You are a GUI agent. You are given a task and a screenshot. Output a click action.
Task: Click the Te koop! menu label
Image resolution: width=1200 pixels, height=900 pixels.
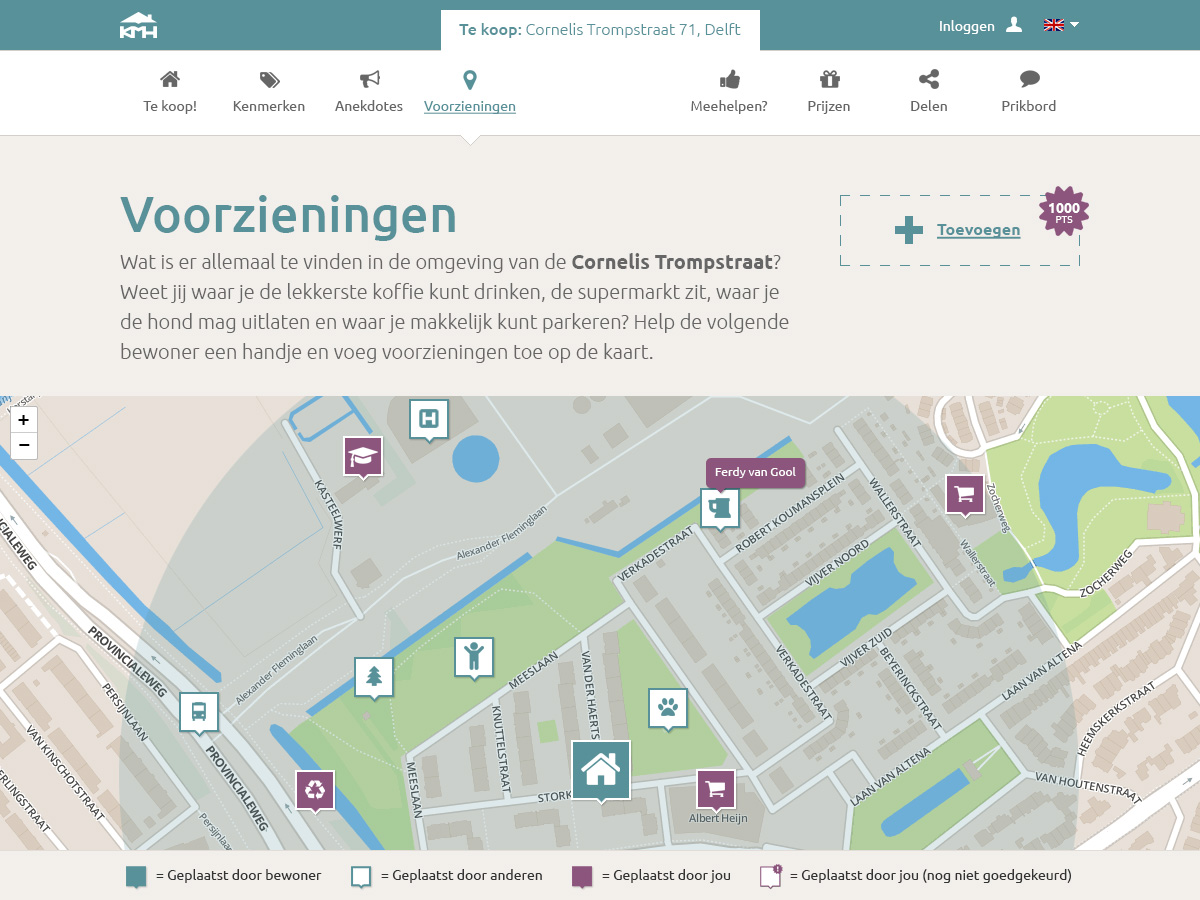point(170,106)
